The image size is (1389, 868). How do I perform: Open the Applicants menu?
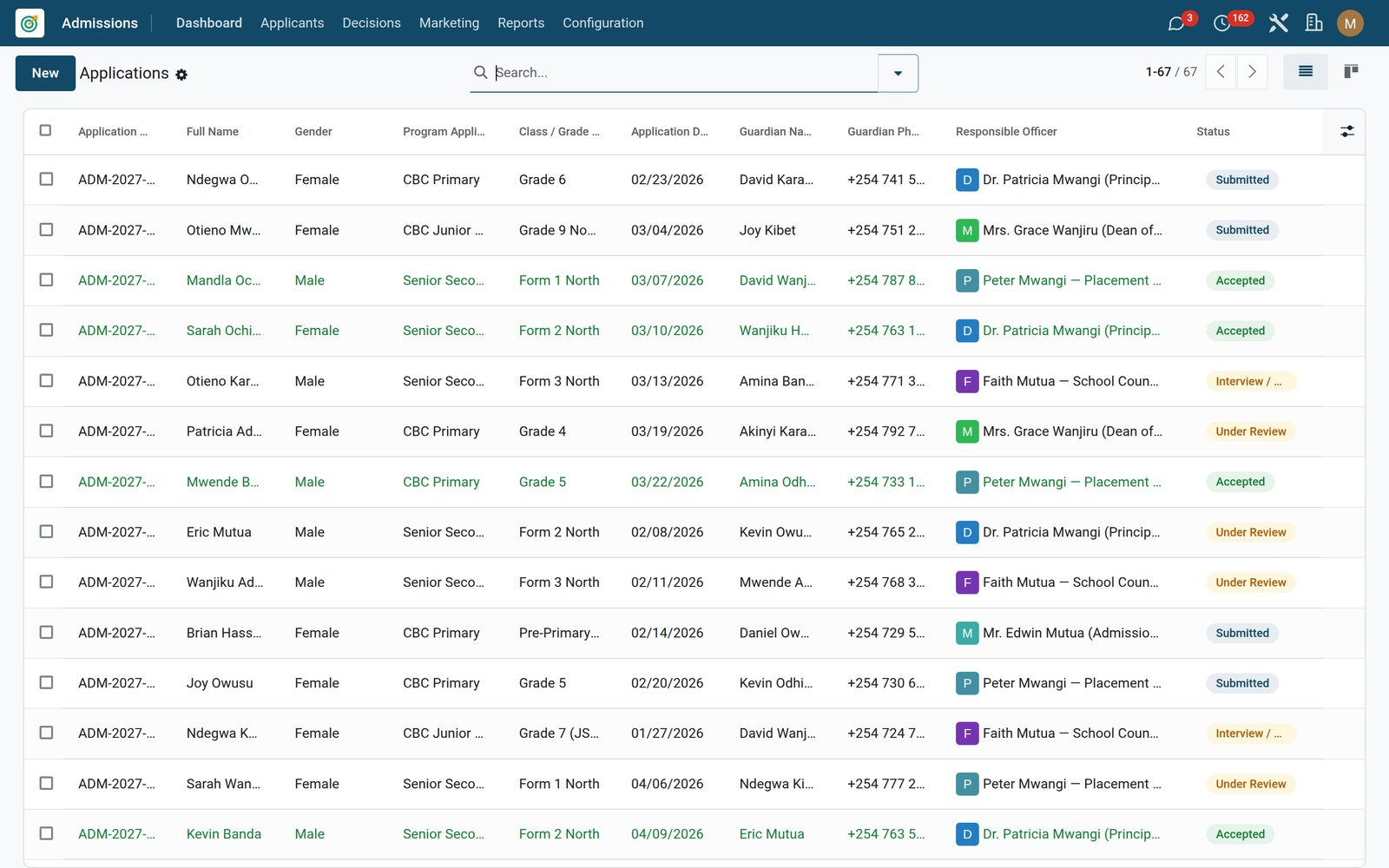point(292,23)
